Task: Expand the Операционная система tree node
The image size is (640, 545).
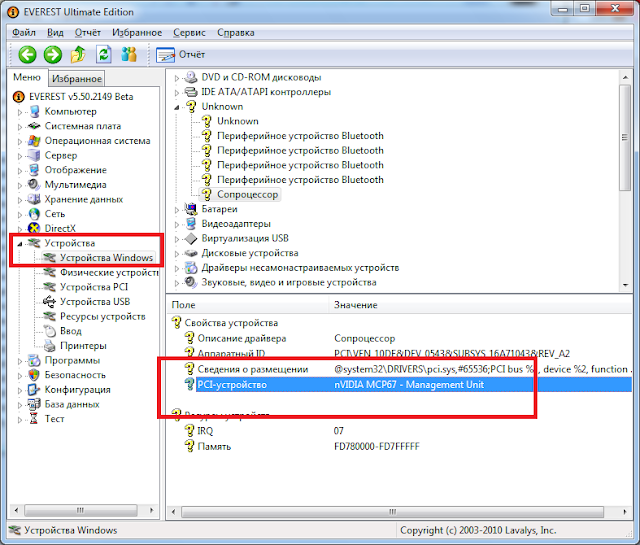Action: 20,141
